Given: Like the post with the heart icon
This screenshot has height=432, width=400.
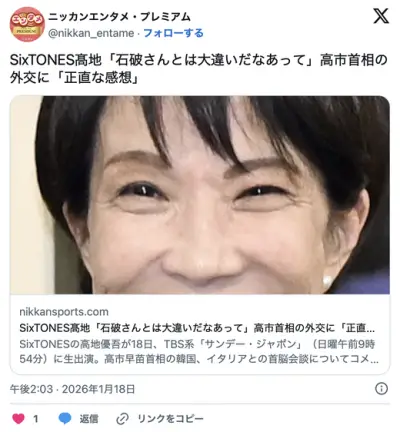Looking at the screenshot, I should point(18,418).
